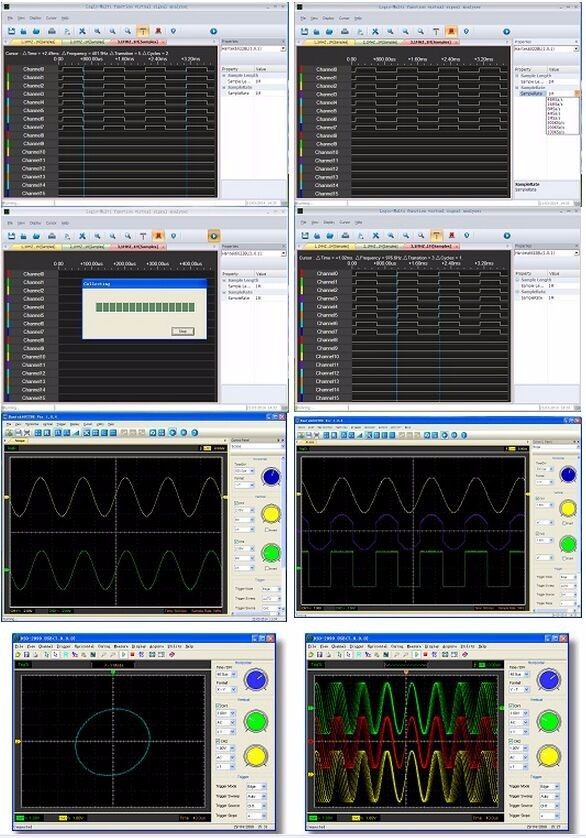Toggle the CH2 checkbox in the red-waveform oscilloscope
The width and height of the screenshot is (586, 838).
511,741
